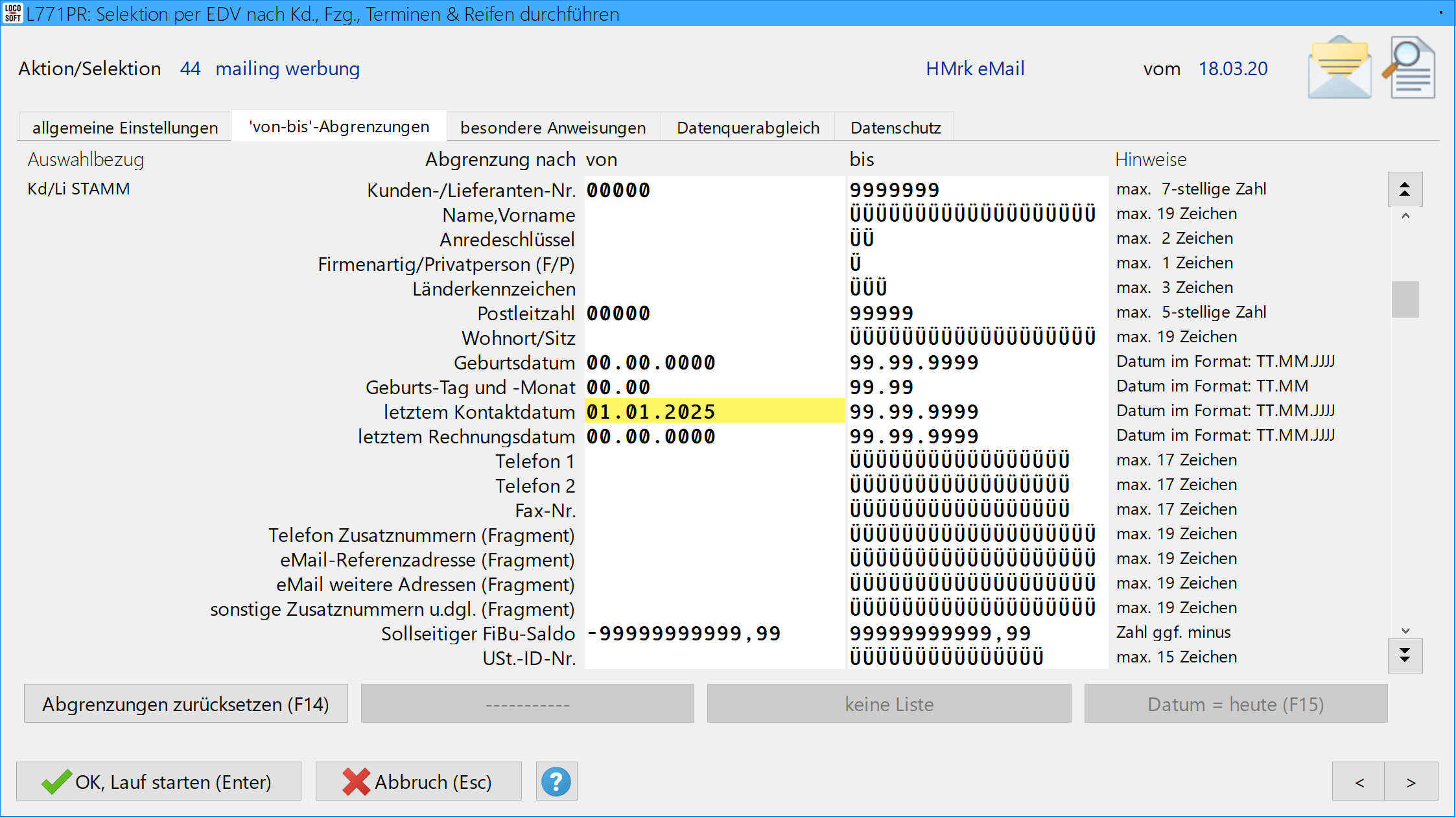The width and height of the screenshot is (1456, 818).
Task: Click the mail envelope icon
Action: point(1339,68)
